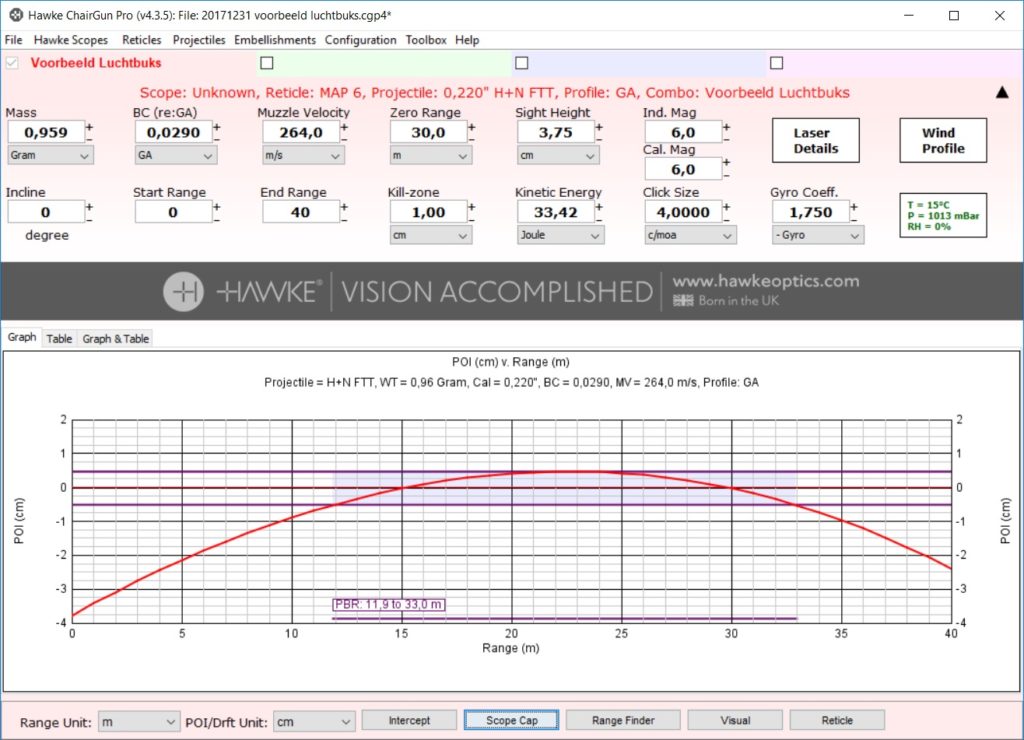Check the third combo checkbox in blue area
The width and height of the screenshot is (1024, 740).
point(521,63)
